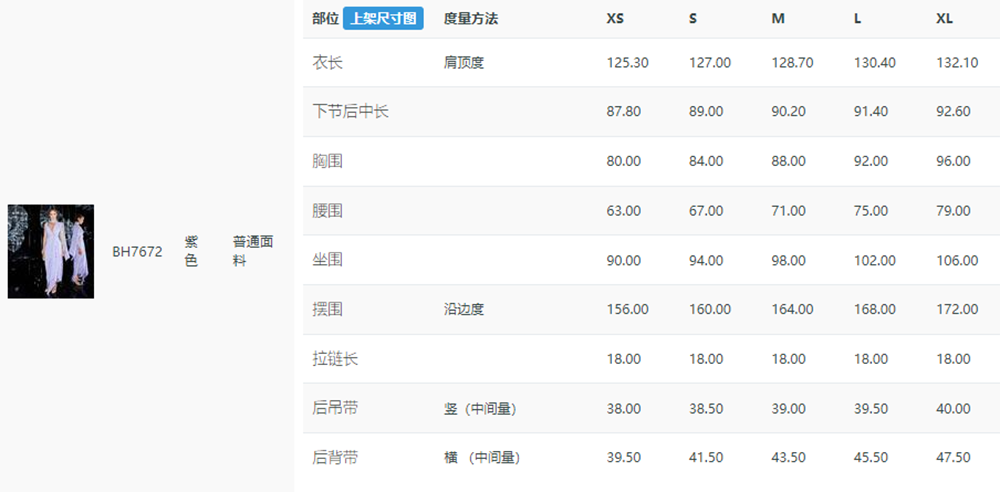This screenshot has height=492, width=1000.
Task: Click the 下节后中长 row label
Action: coord(350,112)
